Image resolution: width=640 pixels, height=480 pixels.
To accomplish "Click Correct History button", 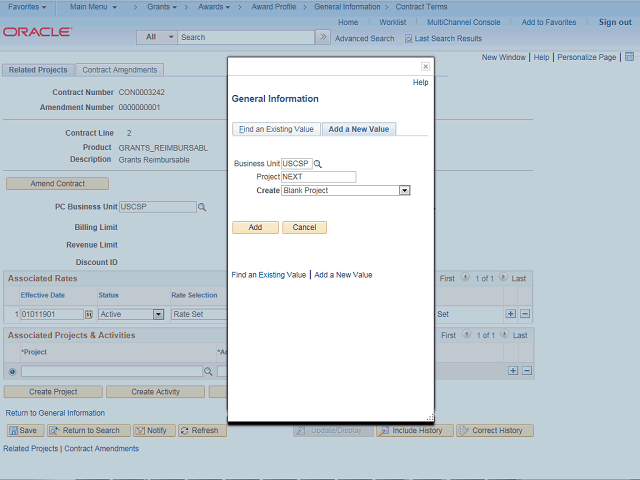I will point(495,431).
